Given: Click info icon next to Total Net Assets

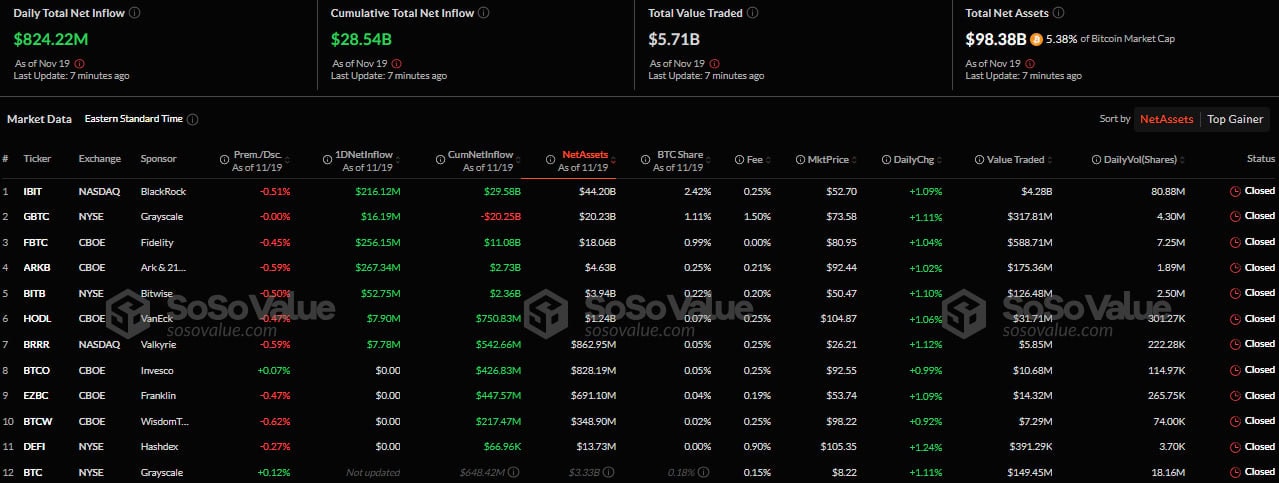Looking at the screenshot, I should pyautogui.click(x=1058, y=13).
